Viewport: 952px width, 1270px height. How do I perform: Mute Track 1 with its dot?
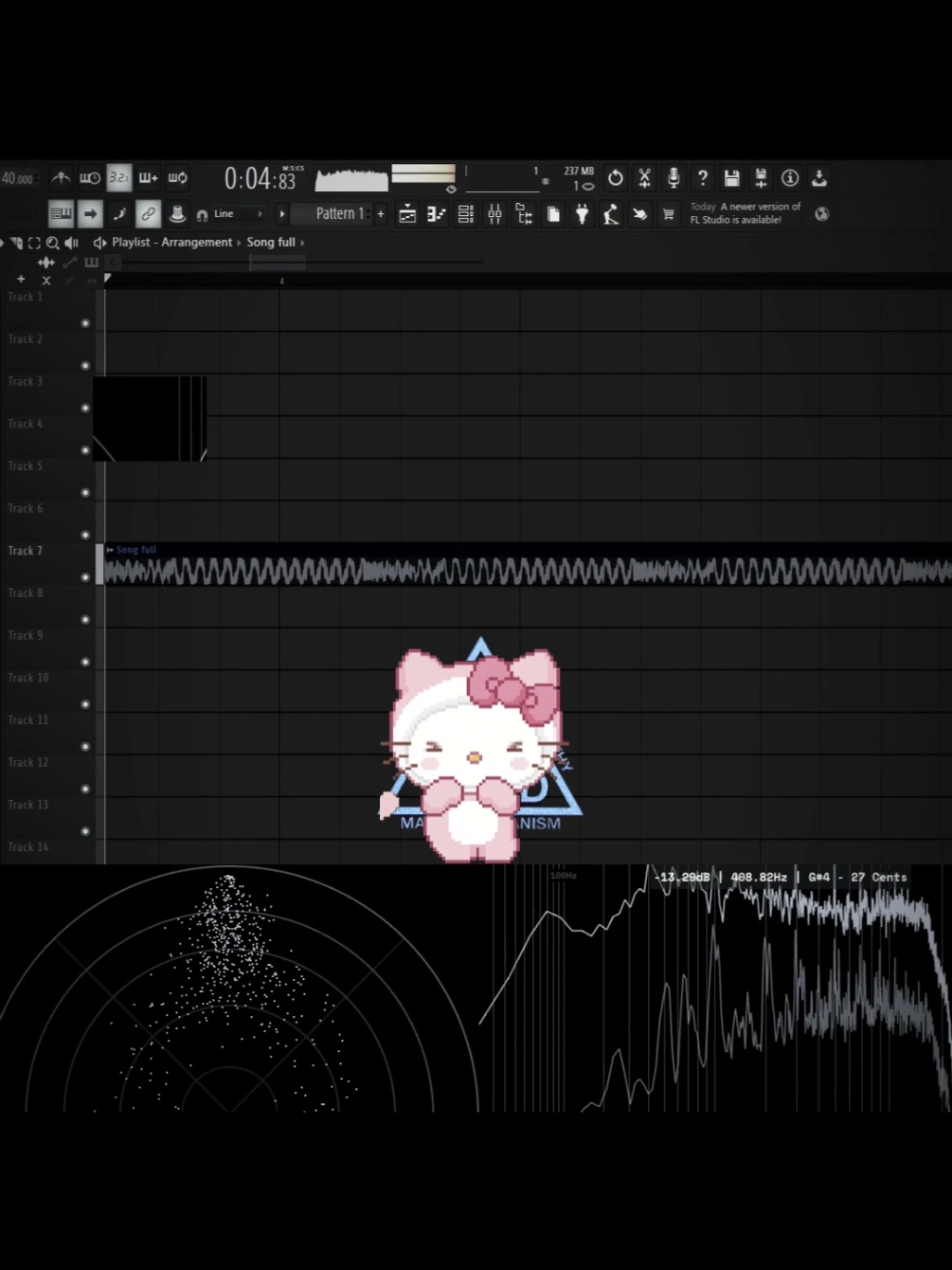pyautogui.click(x=85, y=323)
